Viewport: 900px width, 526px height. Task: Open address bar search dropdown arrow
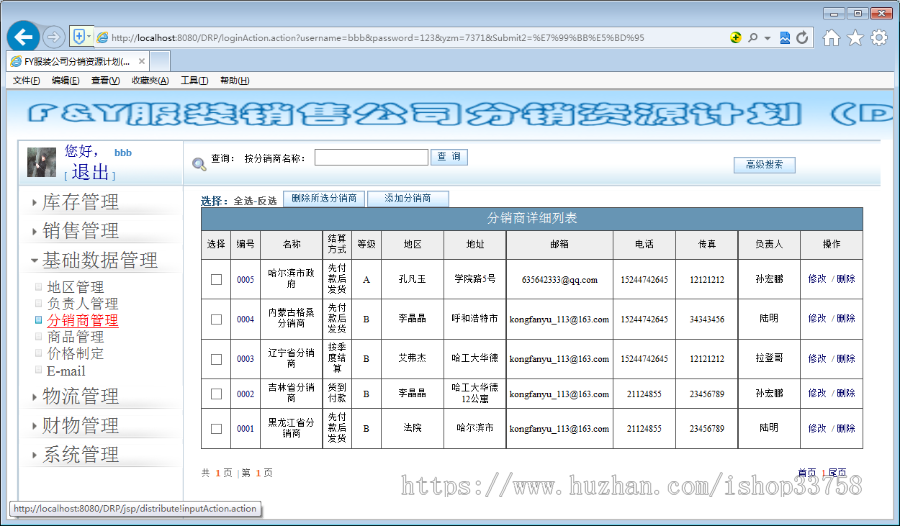(767, 38)
